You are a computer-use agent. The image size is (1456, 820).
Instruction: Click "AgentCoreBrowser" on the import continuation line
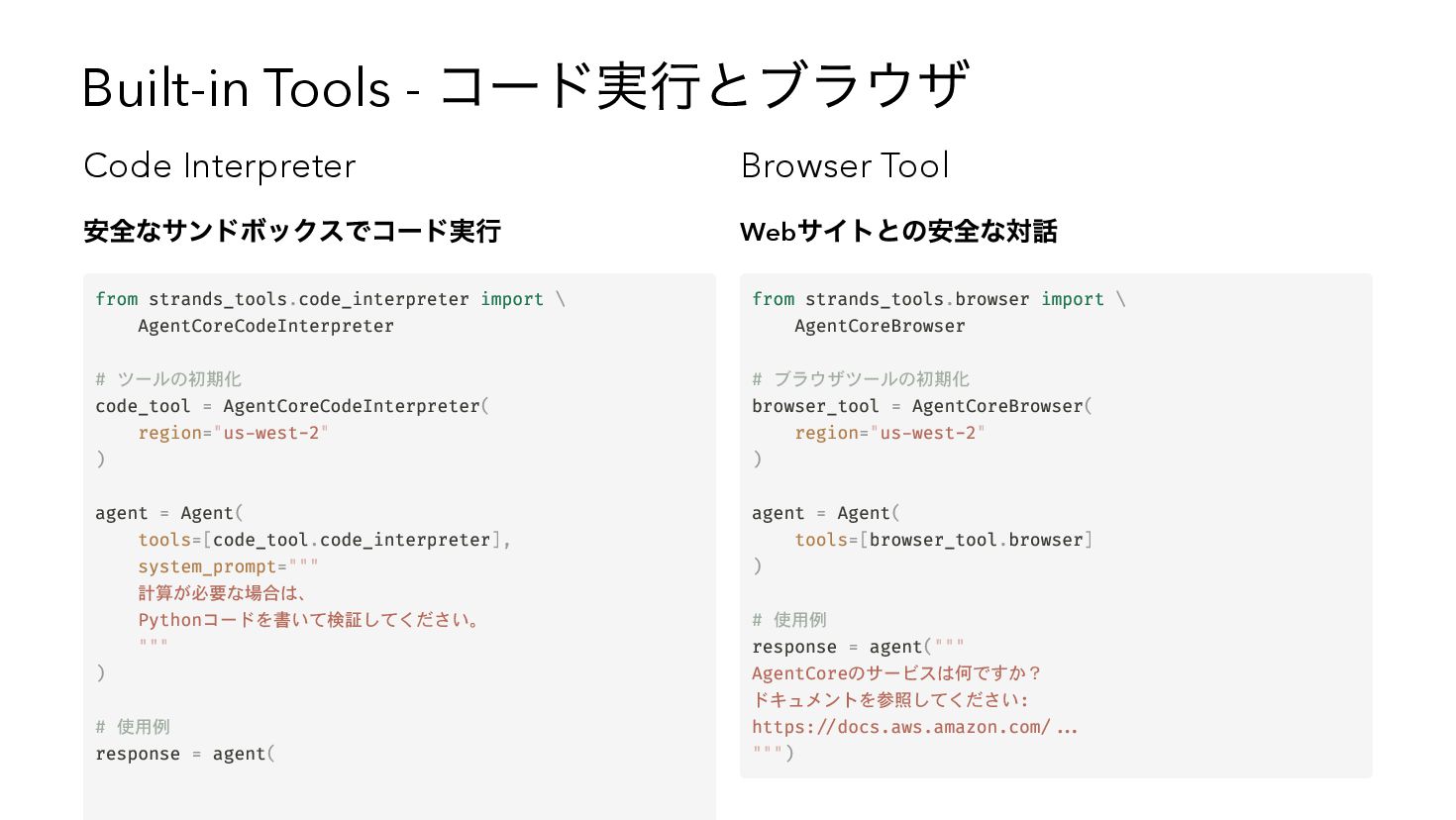point(880,326)
